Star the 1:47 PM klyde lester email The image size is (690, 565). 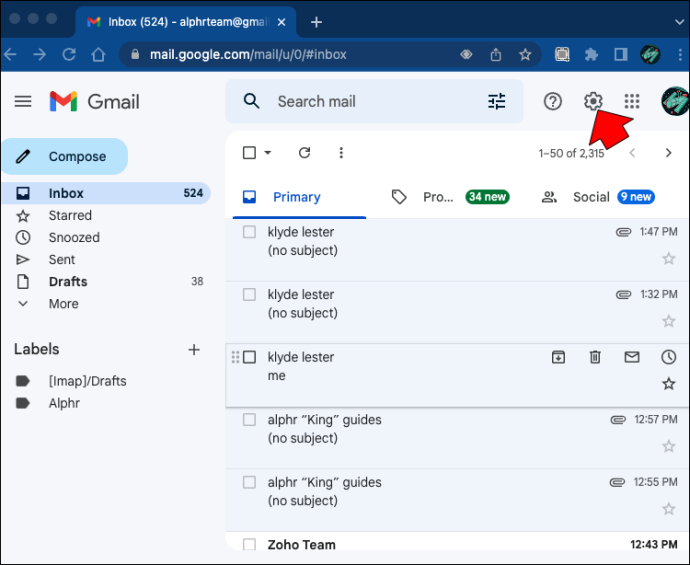click(x=668, y=258)
